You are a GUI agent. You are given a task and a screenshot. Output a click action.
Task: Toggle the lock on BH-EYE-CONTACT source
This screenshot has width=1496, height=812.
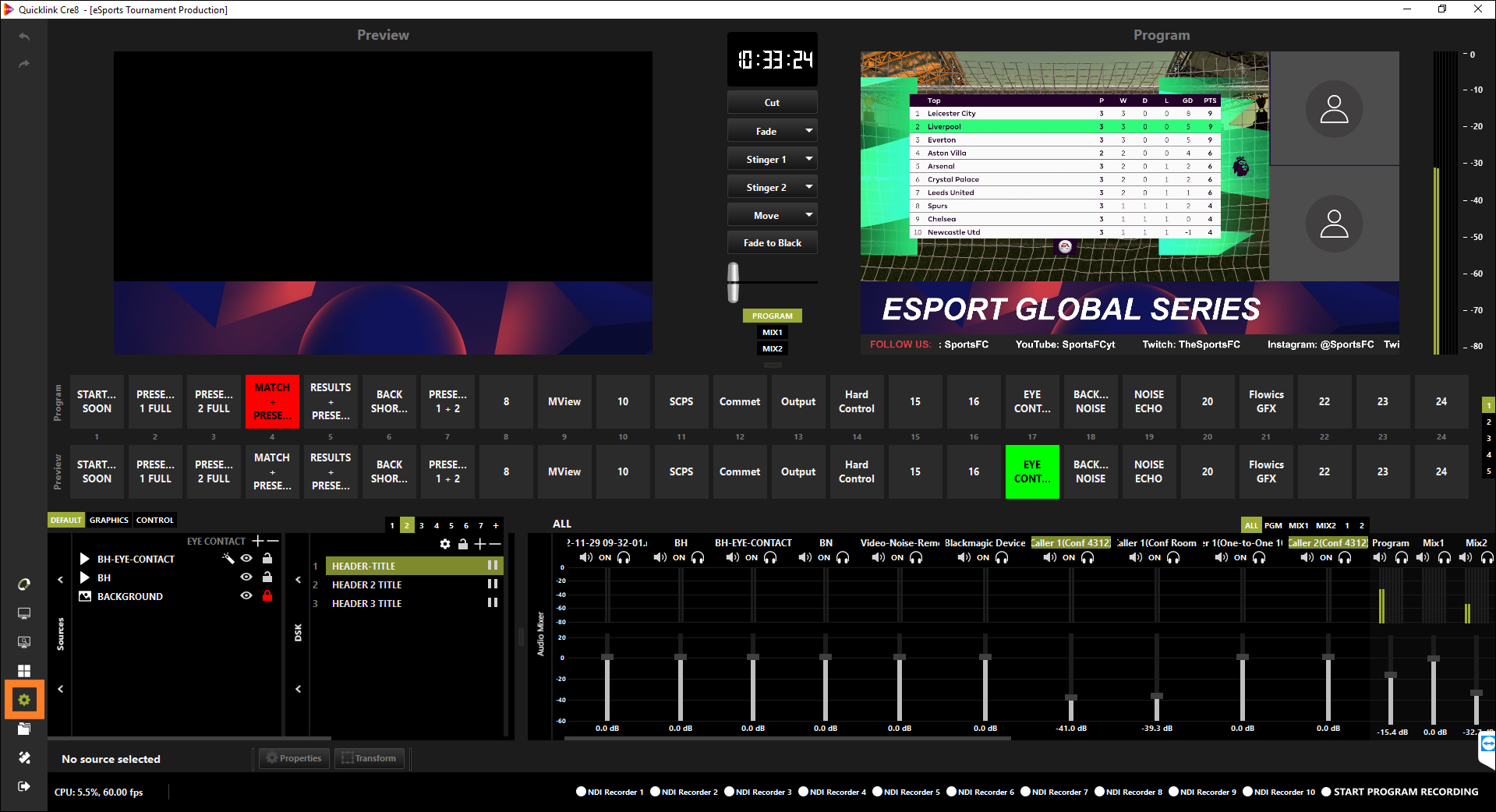267,558
